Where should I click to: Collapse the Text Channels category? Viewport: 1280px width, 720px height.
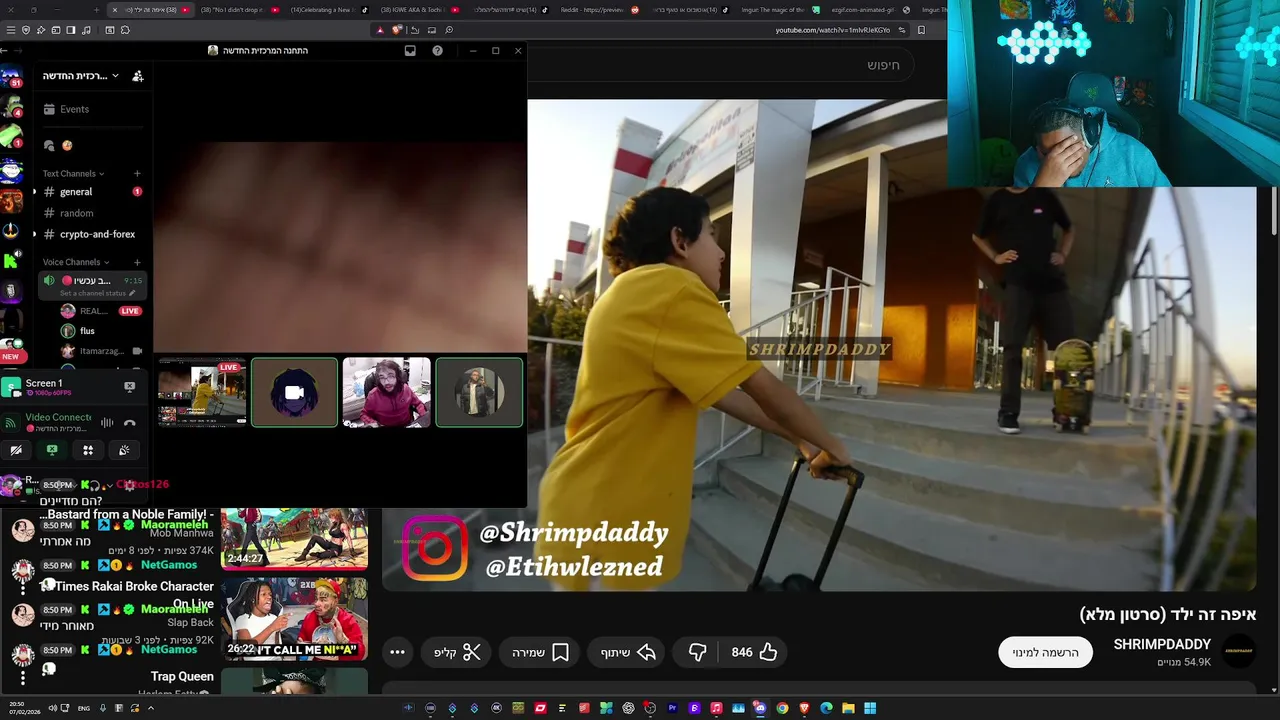pos(73,174)
